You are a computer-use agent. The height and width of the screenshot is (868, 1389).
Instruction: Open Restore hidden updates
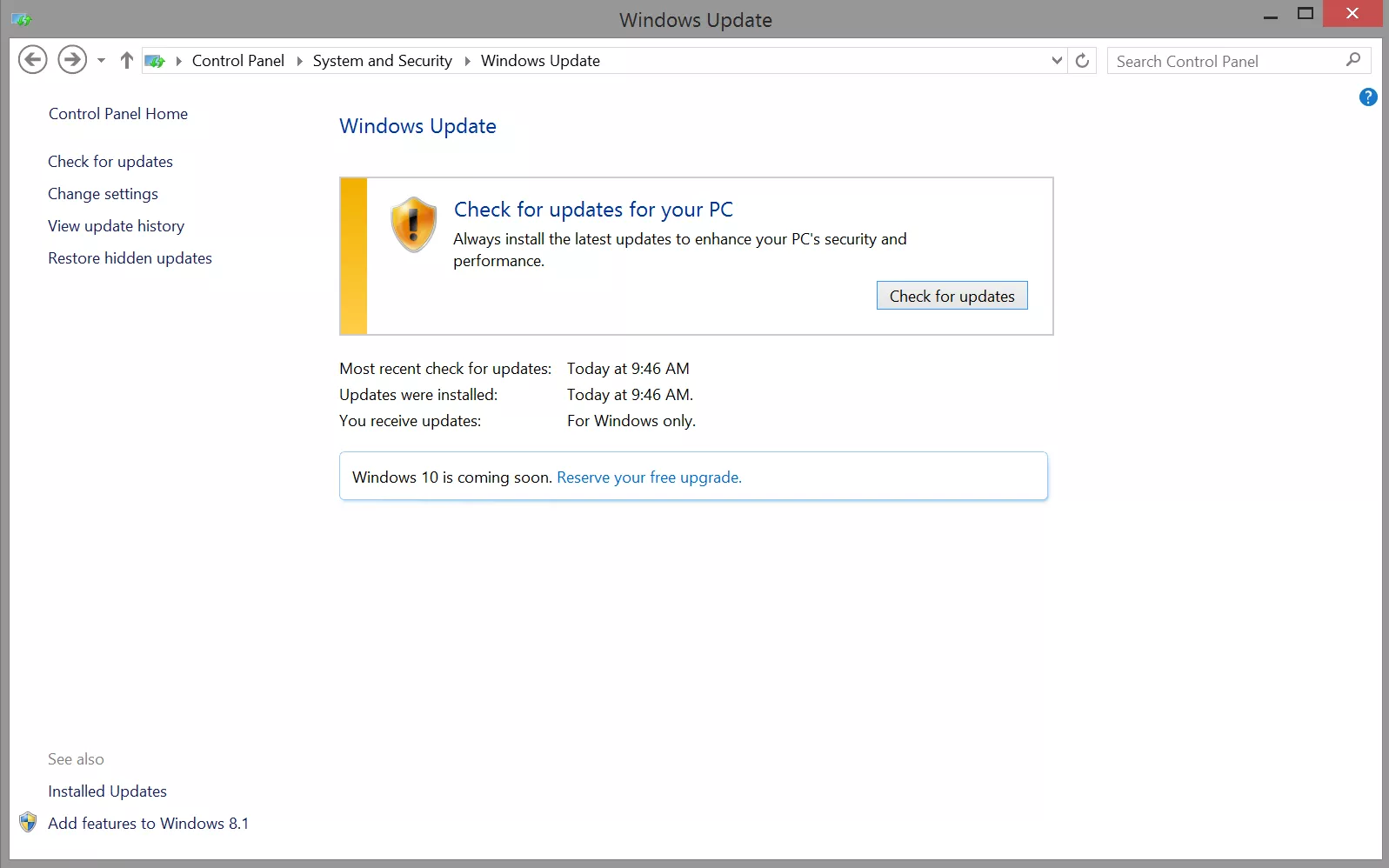pyautogui.click(x=130, y=258)
